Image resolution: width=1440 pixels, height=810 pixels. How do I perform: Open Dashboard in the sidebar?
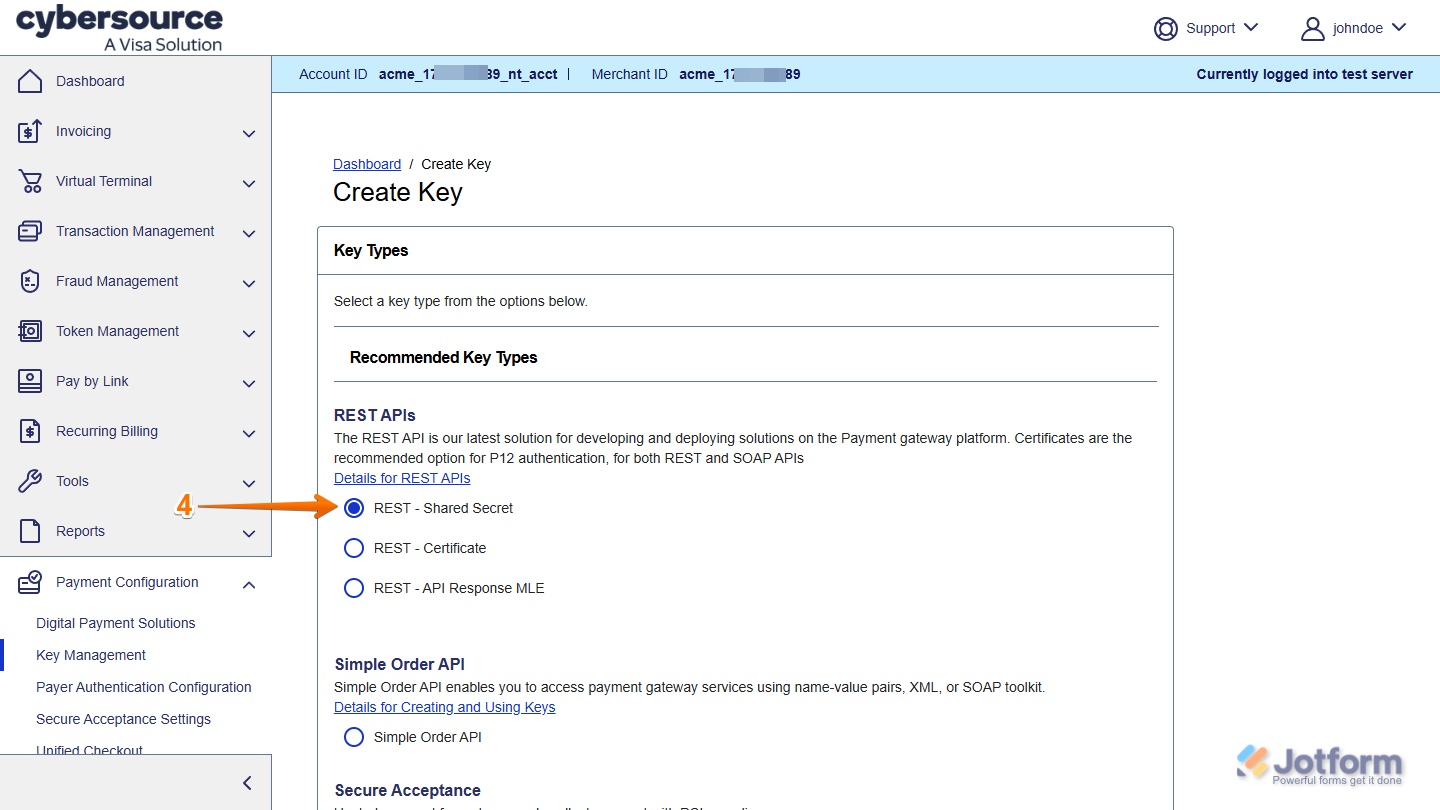point(90,81)
